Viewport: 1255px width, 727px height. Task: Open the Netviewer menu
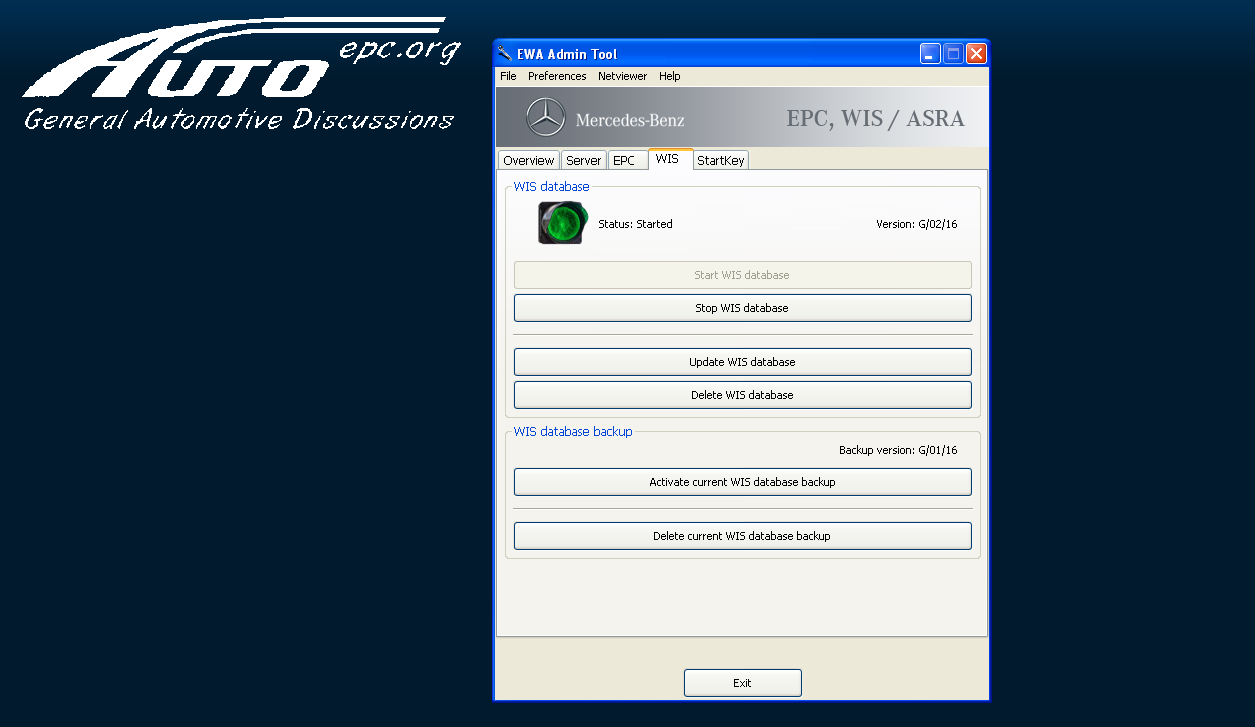[622, 76]
